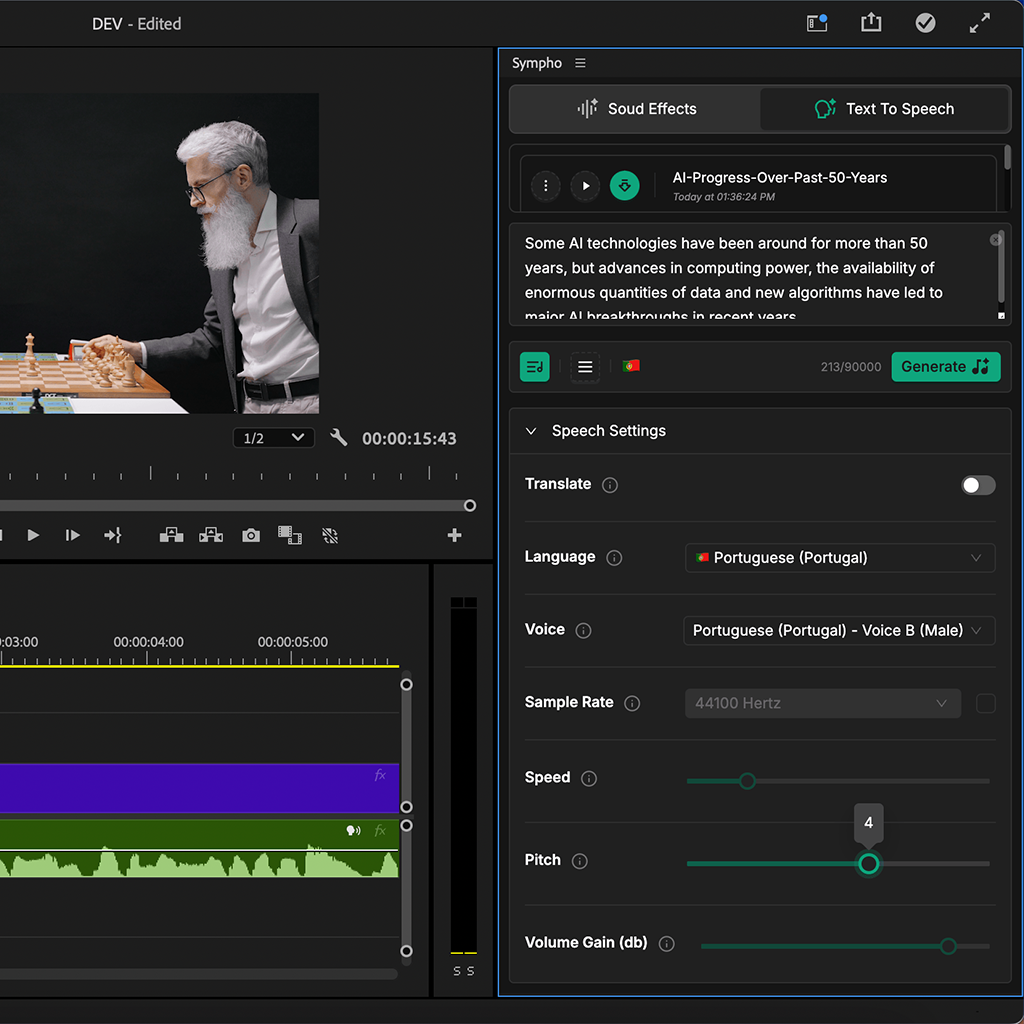Open three-dot options for generated audio
Screen dimensions: 1024x1024
[545, 185]
